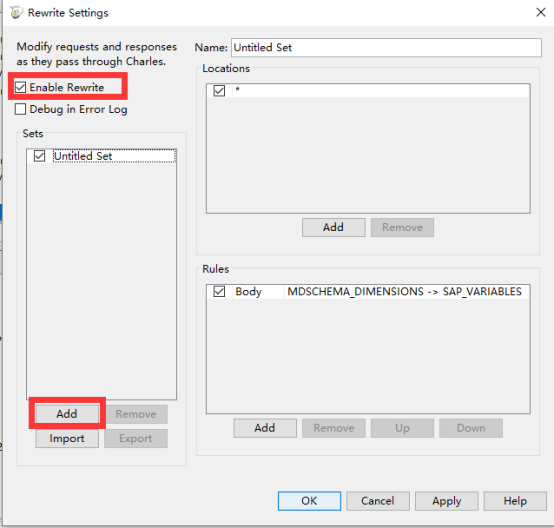Click into the Name text field
554x528 pixels.
point(386,47)
